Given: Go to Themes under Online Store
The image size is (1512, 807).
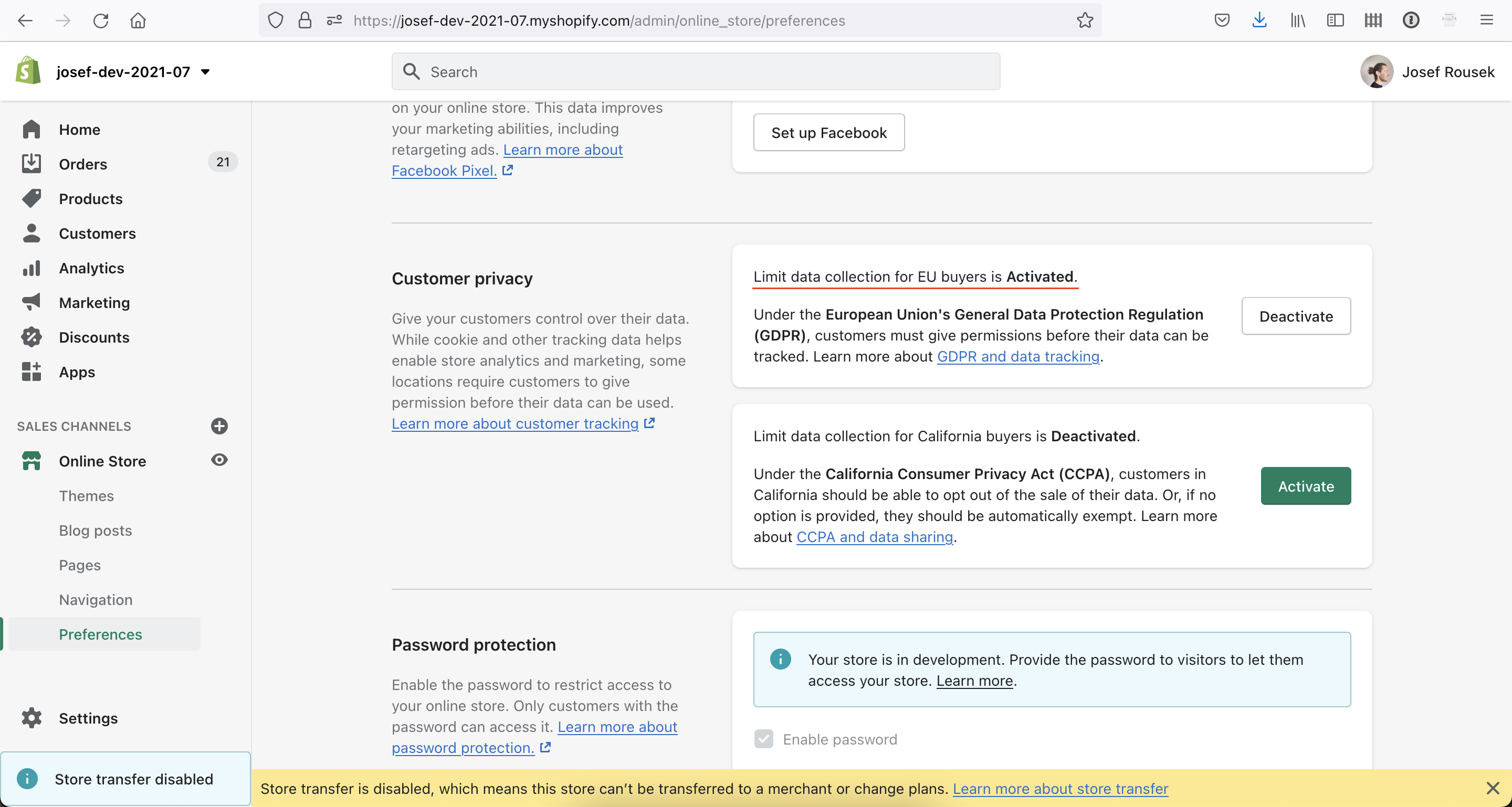Looking at the screenshot, I should point(86,495).
